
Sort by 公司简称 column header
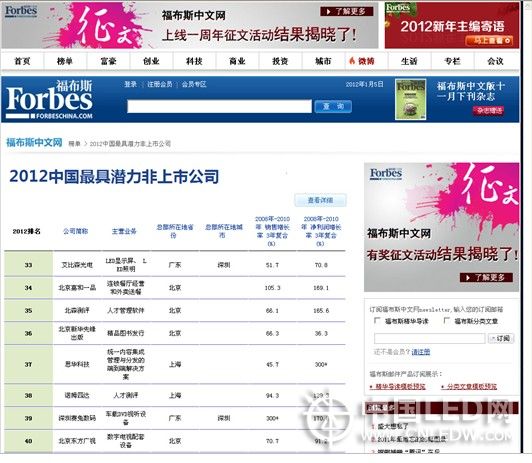[76, 231]
